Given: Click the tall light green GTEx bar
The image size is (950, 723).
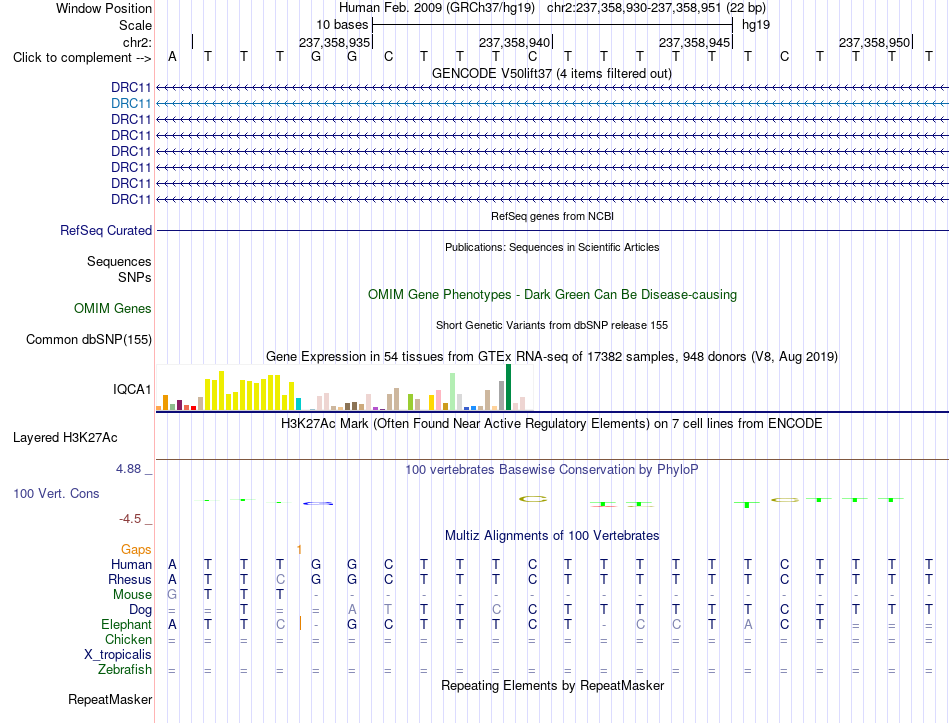Looking at the screenshot, I should [x=453, y=392].
